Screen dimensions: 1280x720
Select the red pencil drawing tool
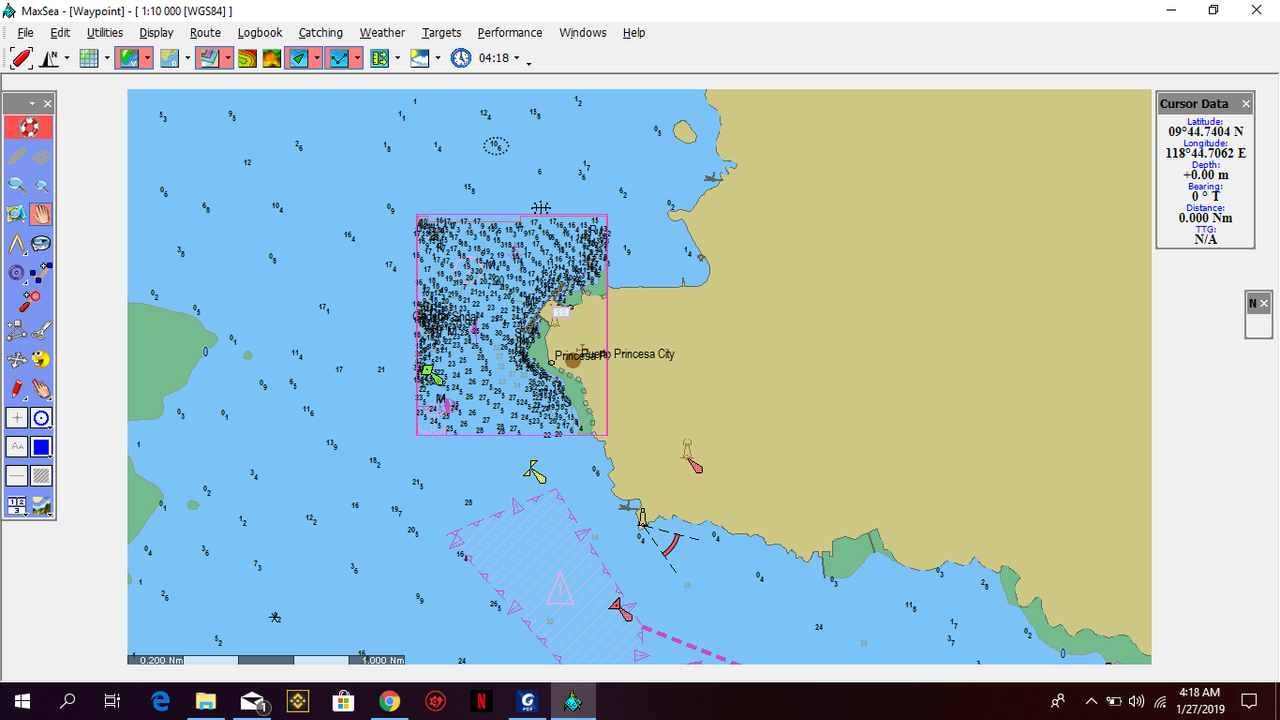pos(17,388)
